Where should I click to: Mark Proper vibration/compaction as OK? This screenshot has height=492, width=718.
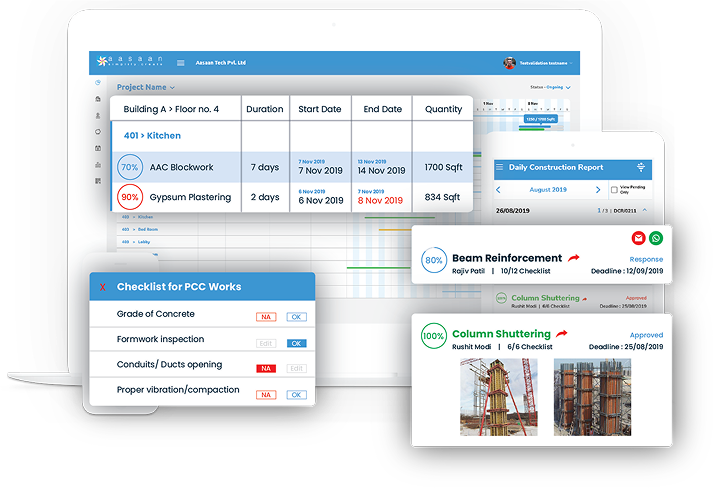[x=296, y=394]
